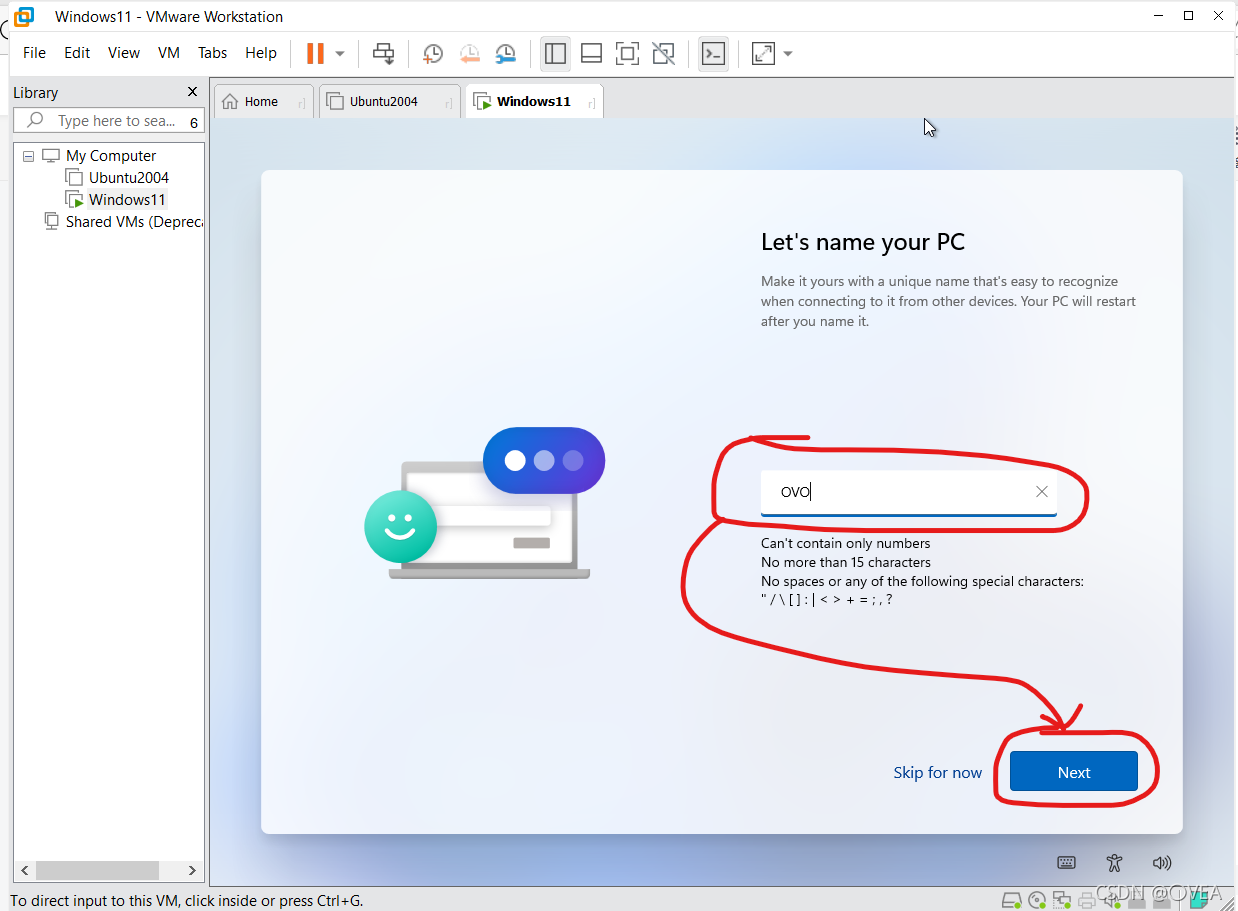
Task: Enter full screen mode icon
Action: [x=627, y=53]
